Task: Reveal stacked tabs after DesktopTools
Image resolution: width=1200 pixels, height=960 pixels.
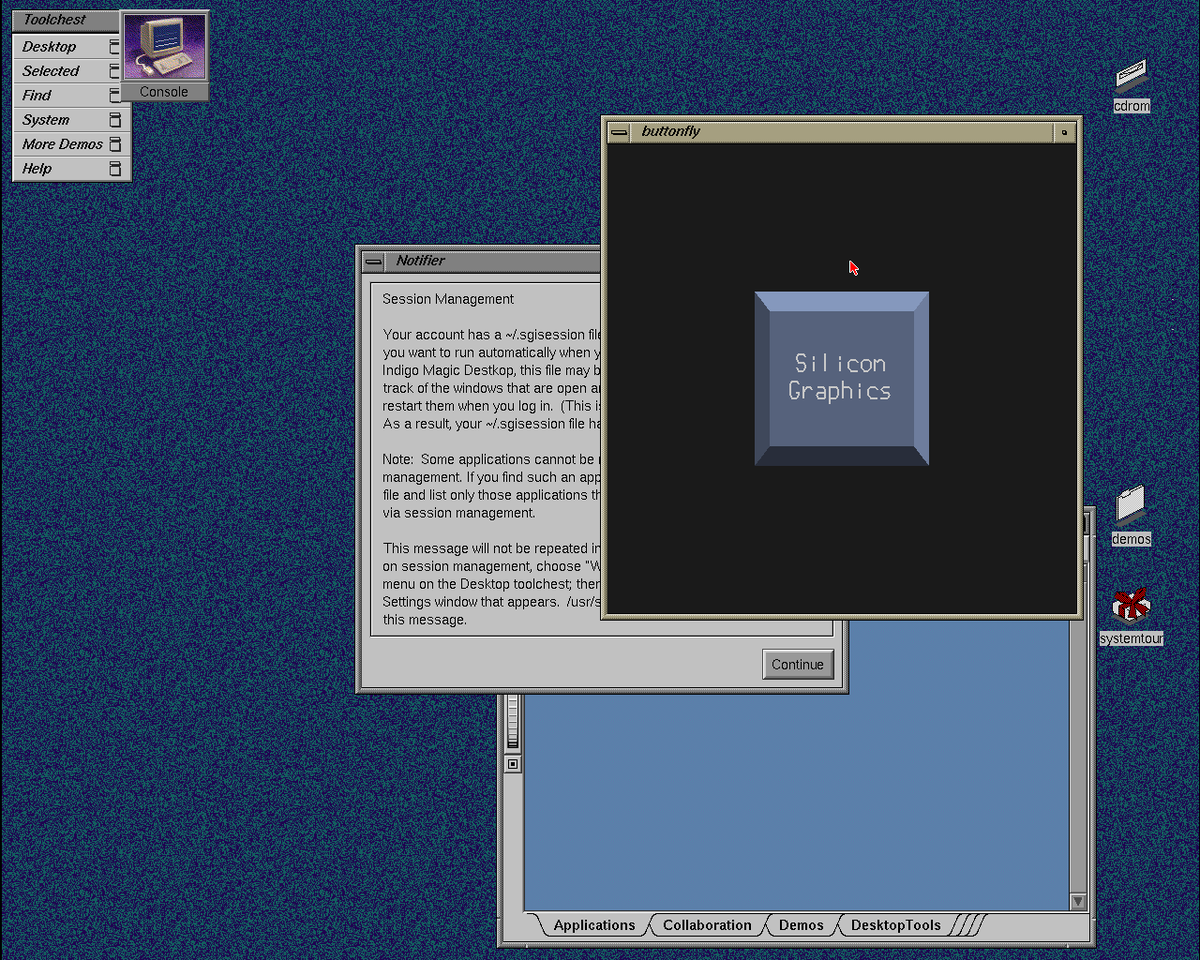Action: click(x=967, y=925)
